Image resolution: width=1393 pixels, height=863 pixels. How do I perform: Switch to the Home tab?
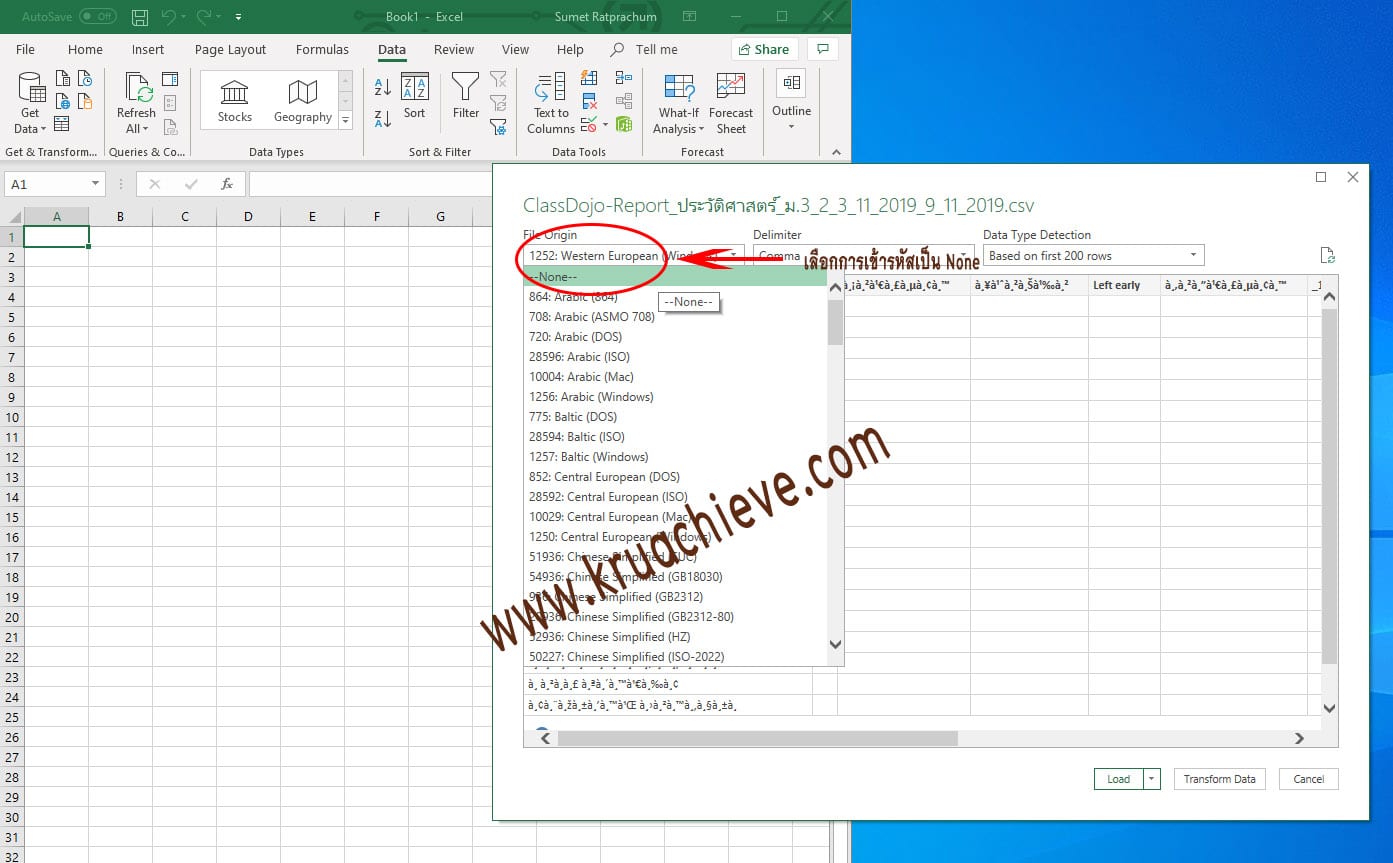click(85, 49)
